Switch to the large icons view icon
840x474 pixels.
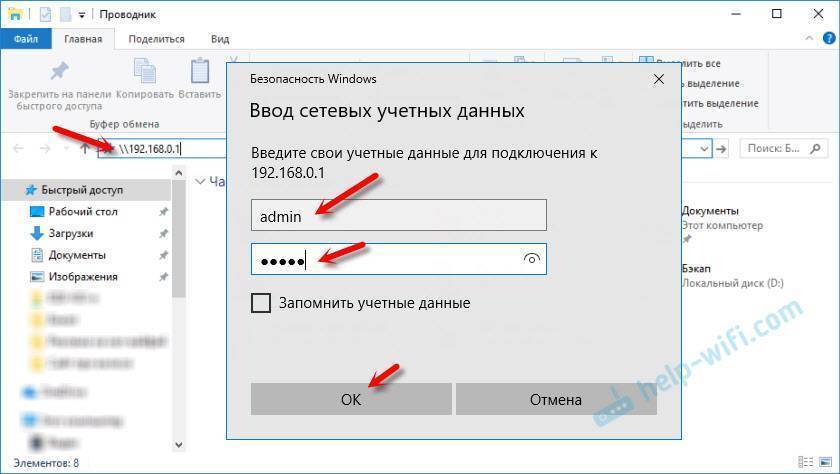pos(825,462)
